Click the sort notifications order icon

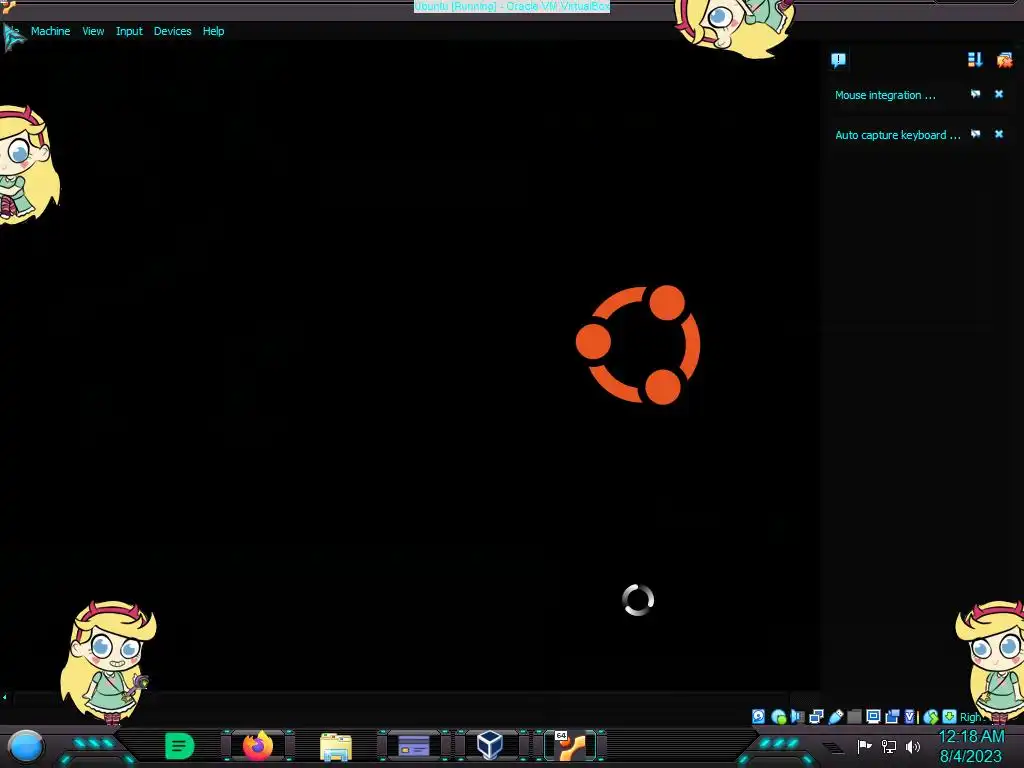pyautogui.click(x=974, y=60)
